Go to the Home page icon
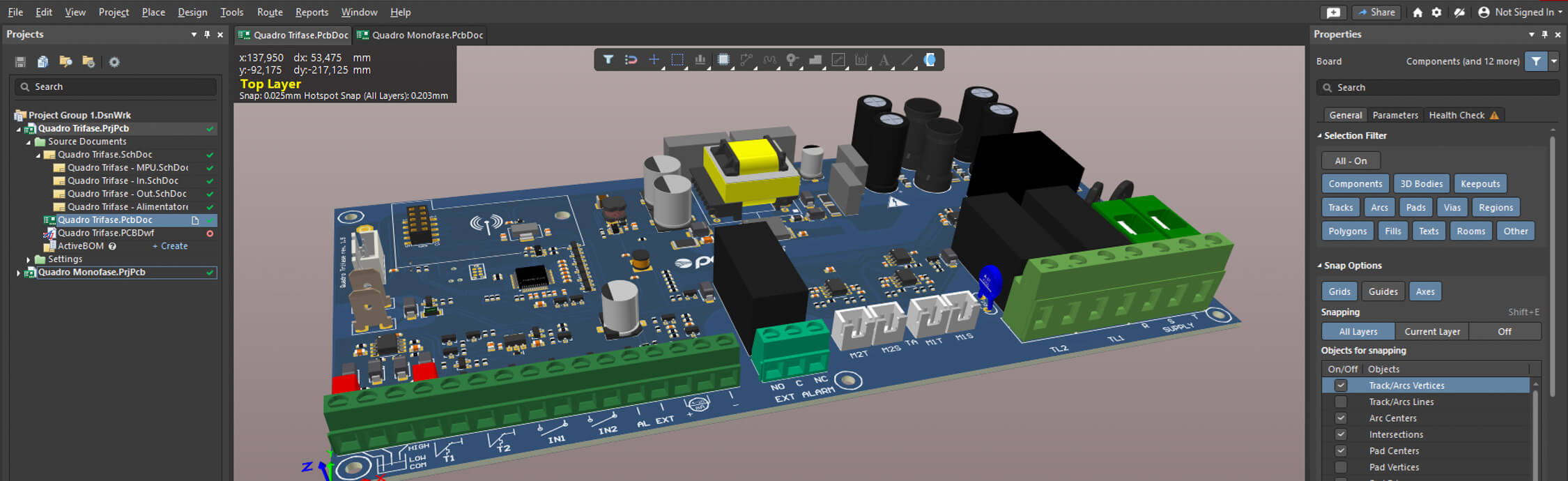Viewport: 1568px width, 481px height. pyautogui.click(x=1417, y=13)
